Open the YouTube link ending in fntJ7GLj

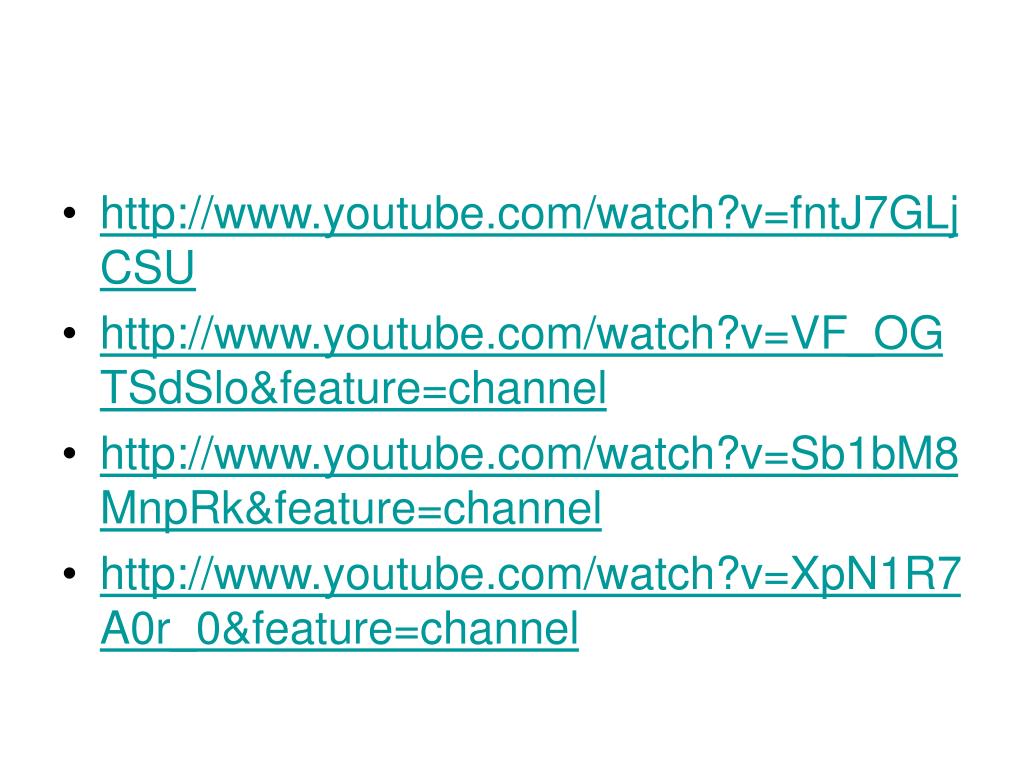pyautogui.click(x=529, y=215)
